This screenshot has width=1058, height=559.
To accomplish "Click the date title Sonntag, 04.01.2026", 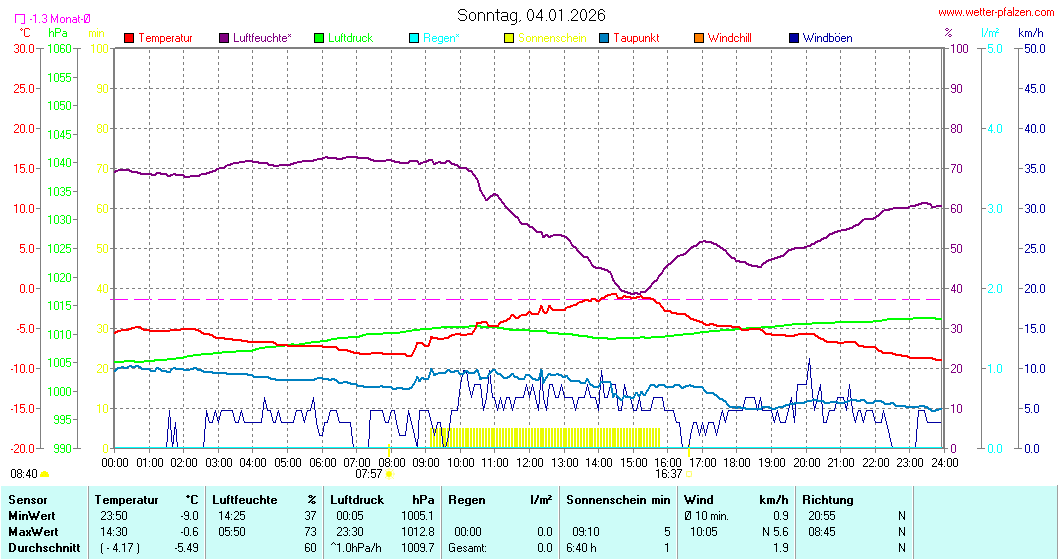I will (x=531, y=15).
